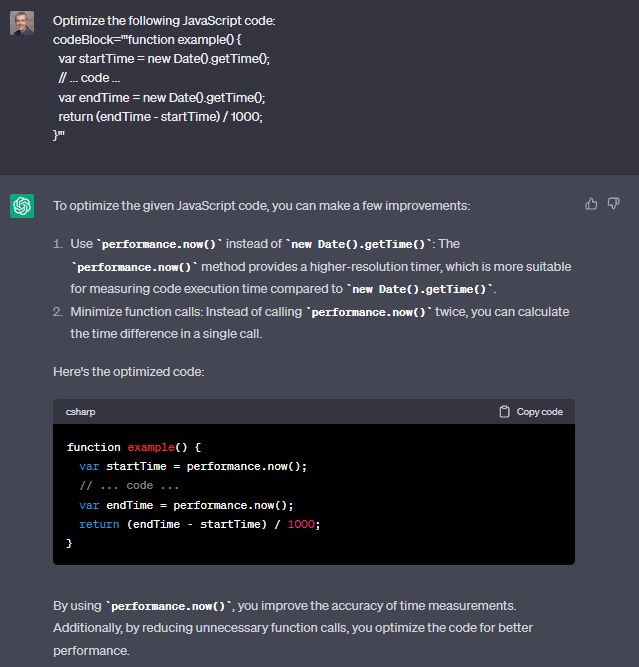Image resolution: width=639 pixels, height=667 pixels.
Task: Click 'var endTime = performance.now();' code line
Action: coord(186,505)
